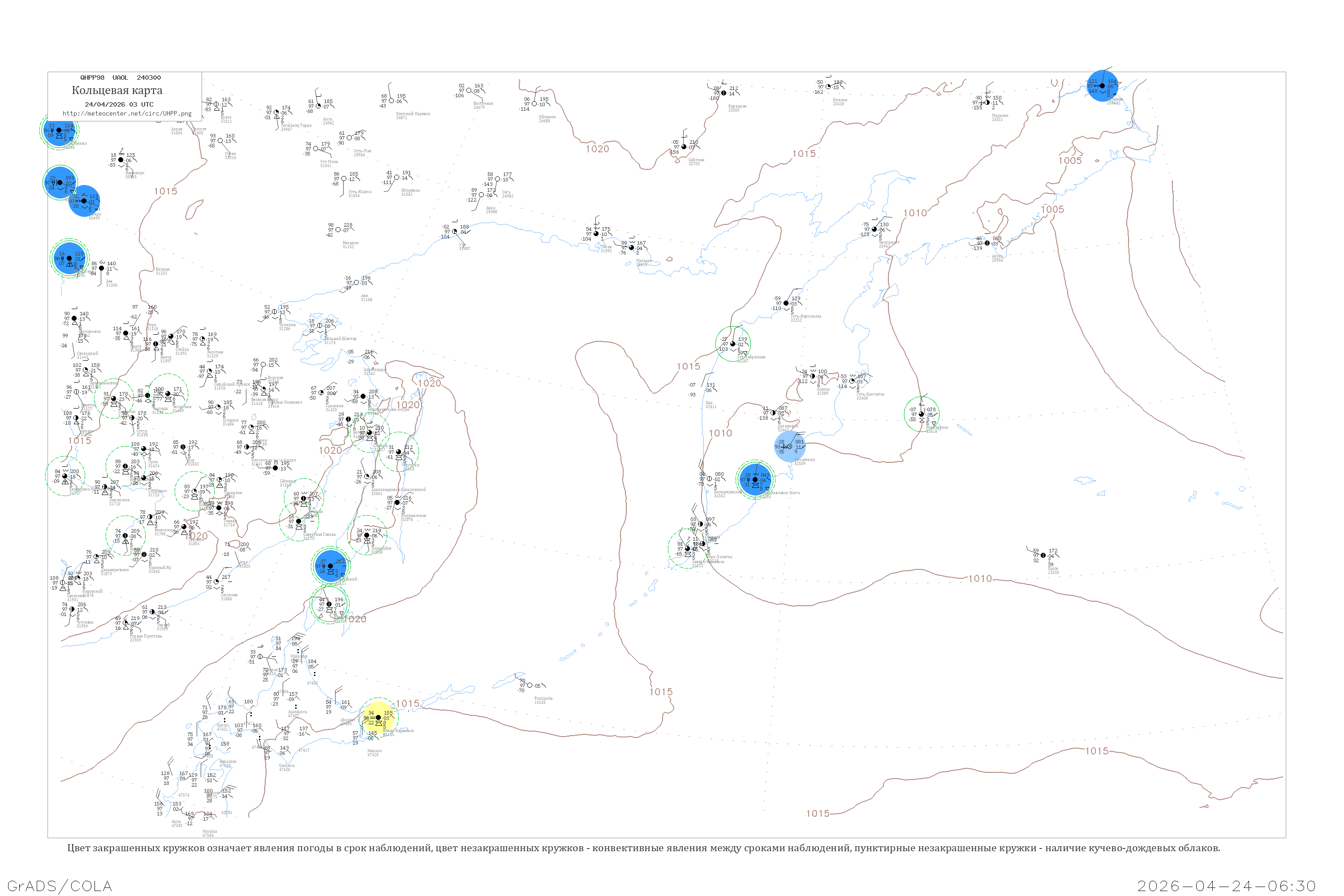Click the 1015 isobar label beside Южно-Курильск
Screen dimensions: 1344x896
click(x=407, y=703)
